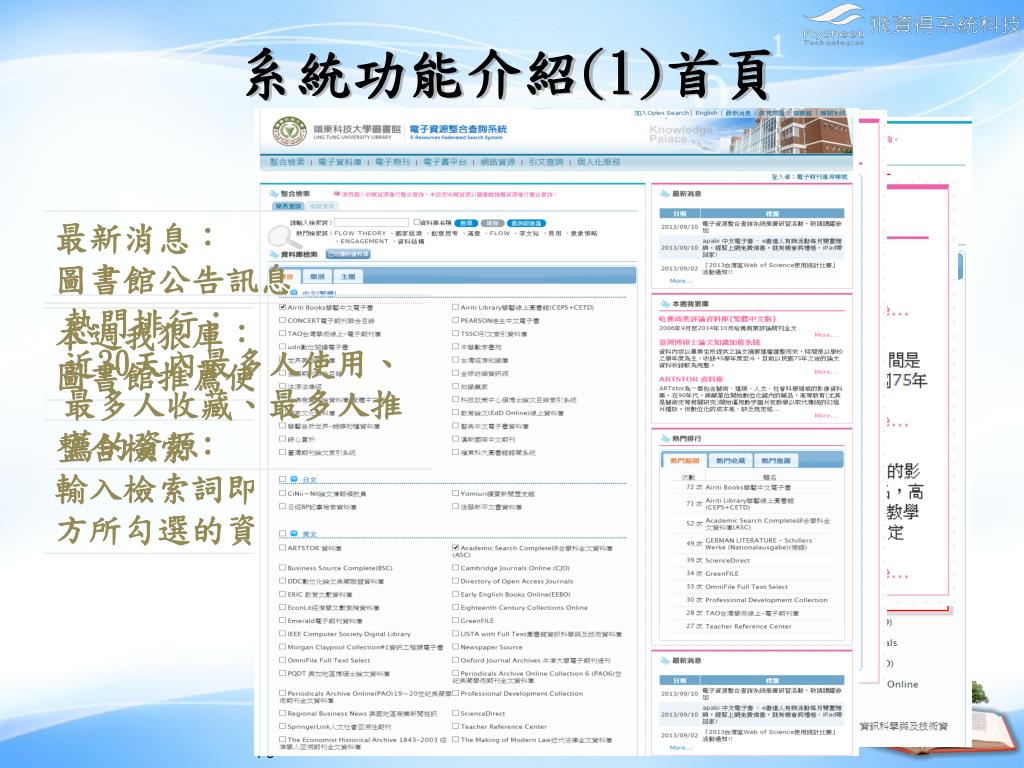Click the Ling Tung University Library logo
Image resolution: width=1024 pixels, height=768 pixels.
pyautogui.click(x=289, y=131)
